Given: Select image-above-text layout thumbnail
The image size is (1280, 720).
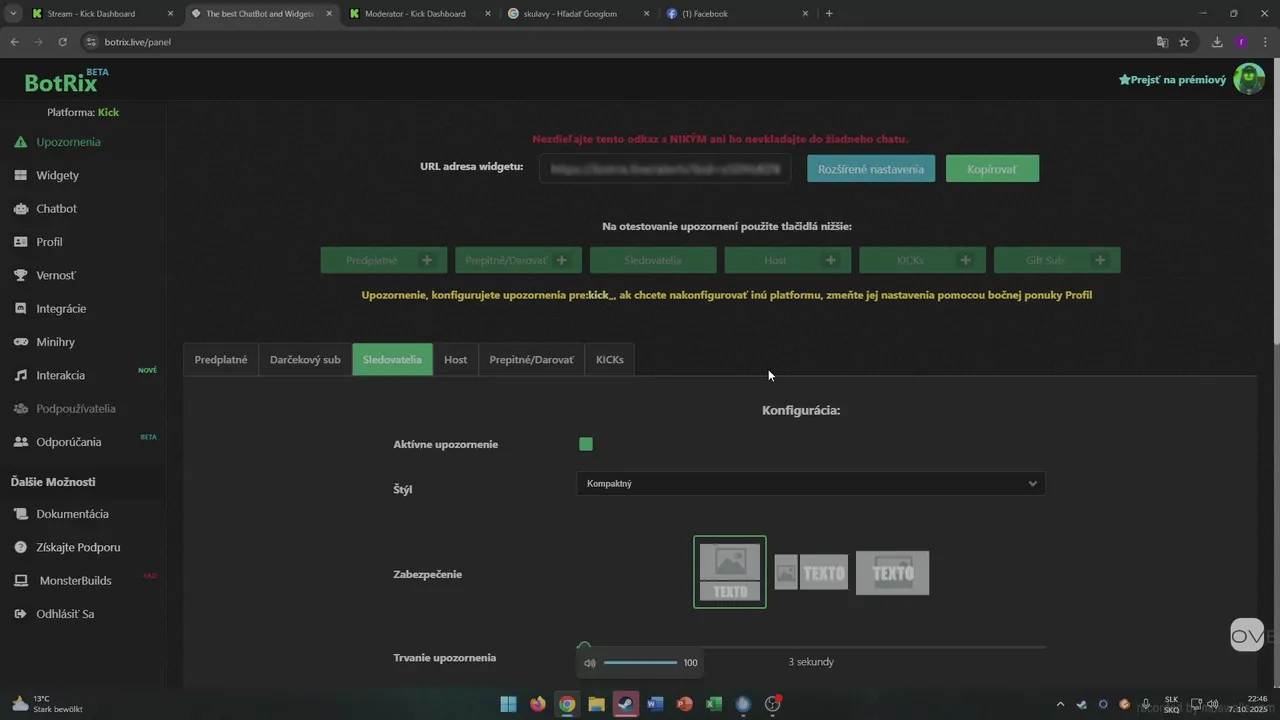Looking at the screenshot, I should (730, 572).
